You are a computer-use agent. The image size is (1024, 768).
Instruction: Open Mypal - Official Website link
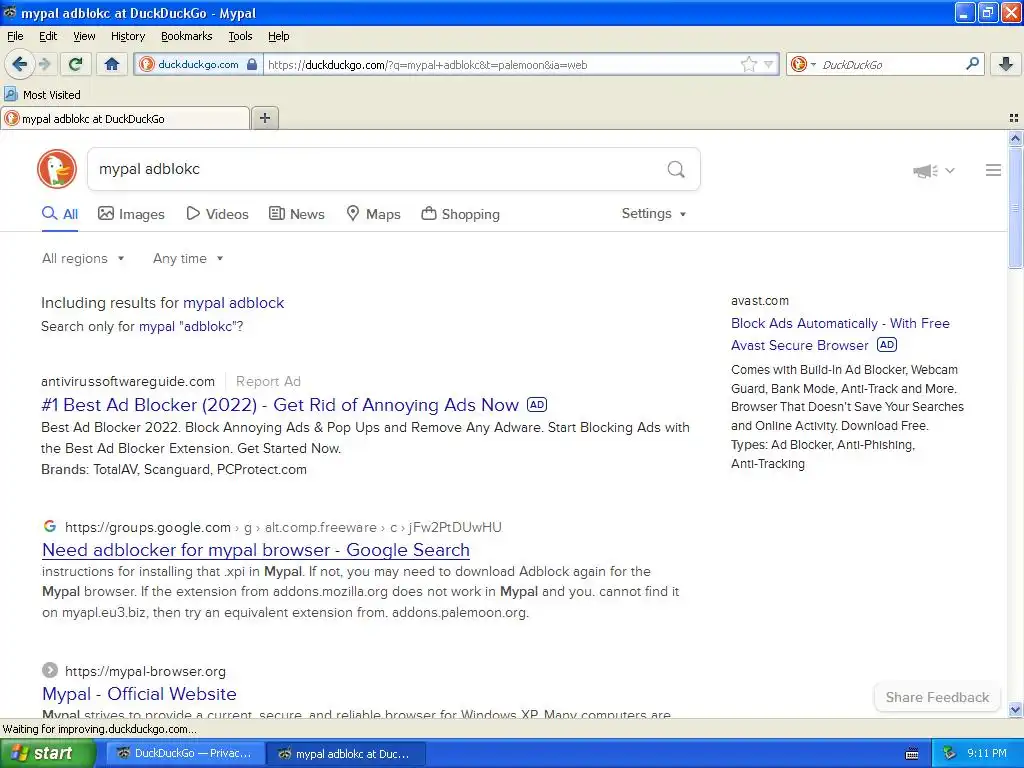(x=139, y=694)
